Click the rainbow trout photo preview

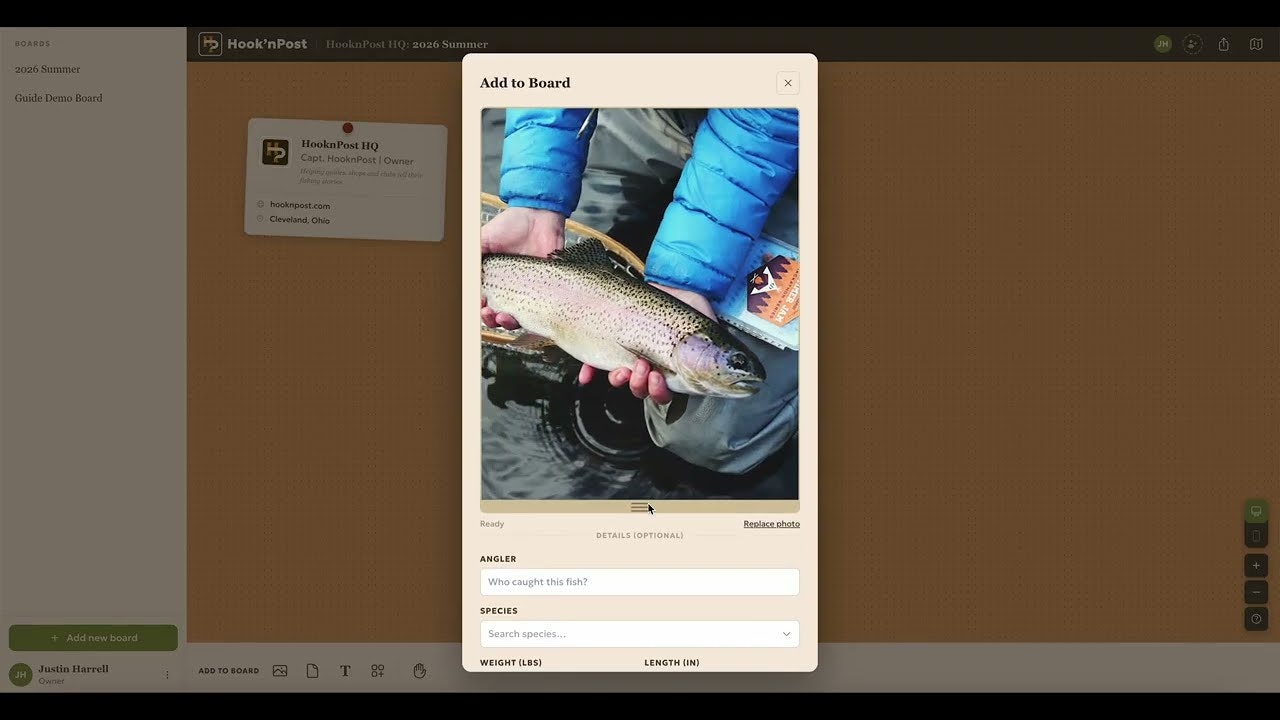point(640,304)
